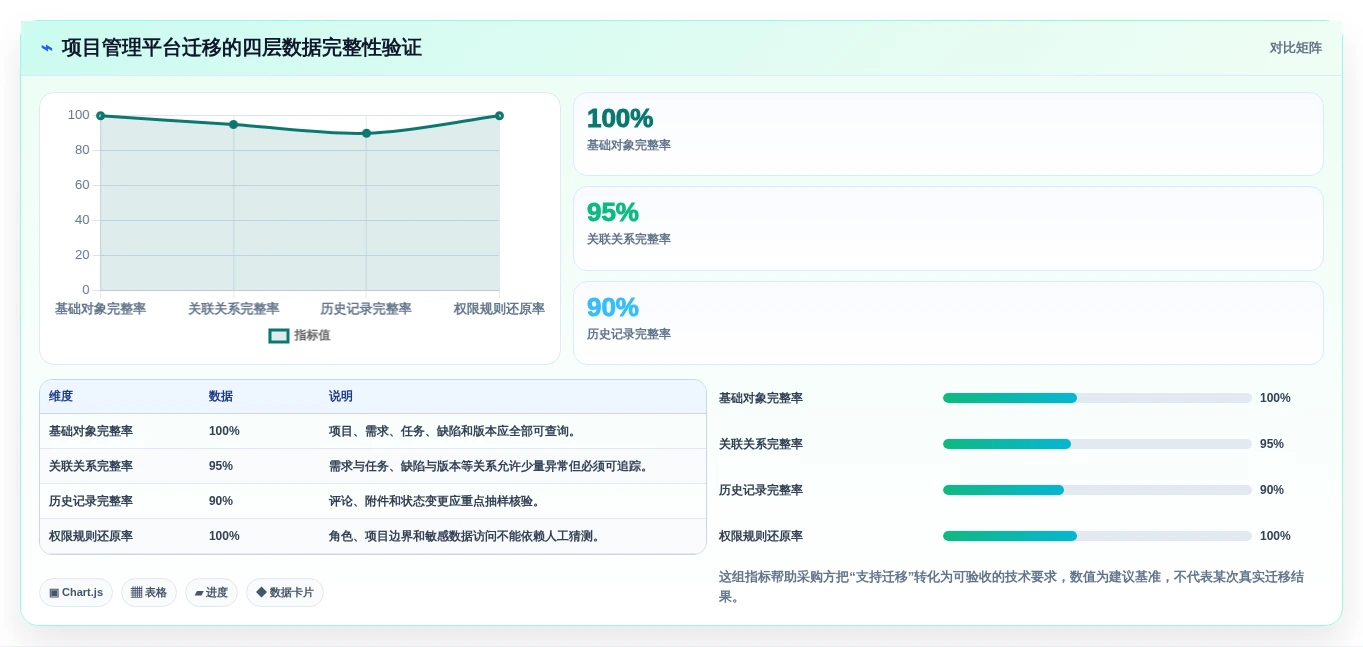The width and height of the screenshot is (1363, 647).
Task: Click the 权限规则还原率 chart axis label
Action: pos(499,309)
